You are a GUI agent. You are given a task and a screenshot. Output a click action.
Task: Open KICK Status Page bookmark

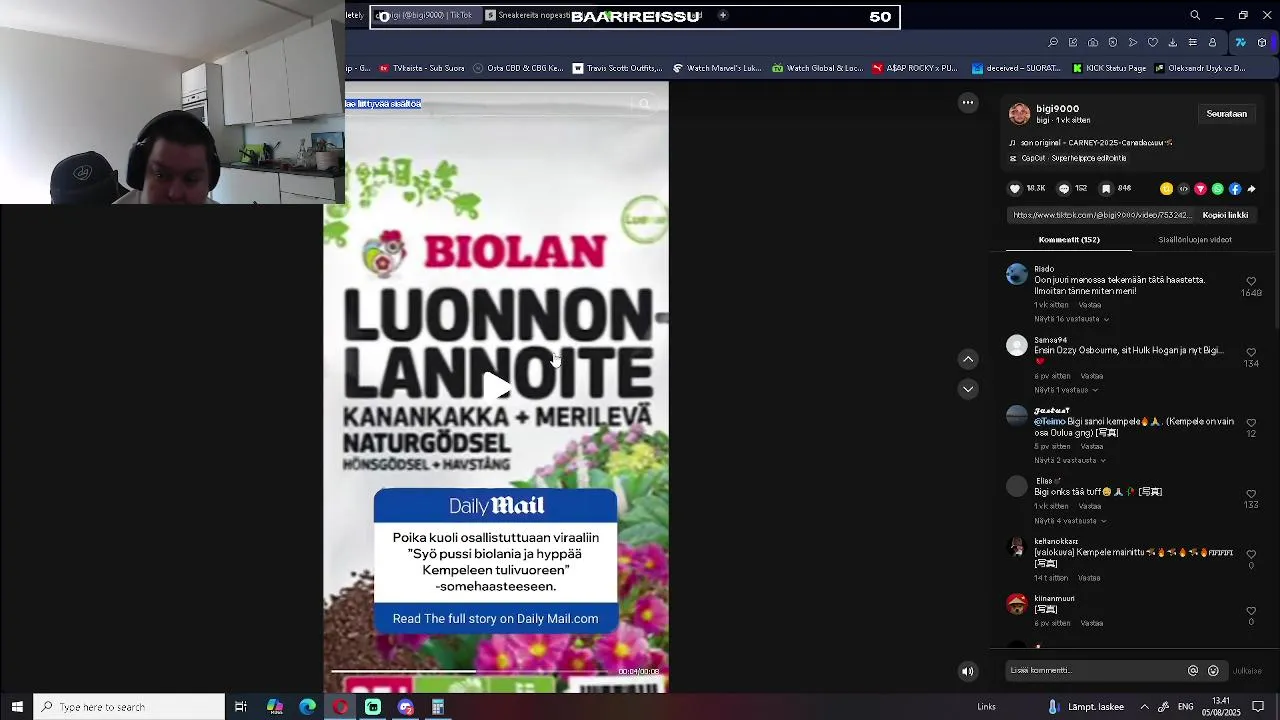[x=1109, y=69]
